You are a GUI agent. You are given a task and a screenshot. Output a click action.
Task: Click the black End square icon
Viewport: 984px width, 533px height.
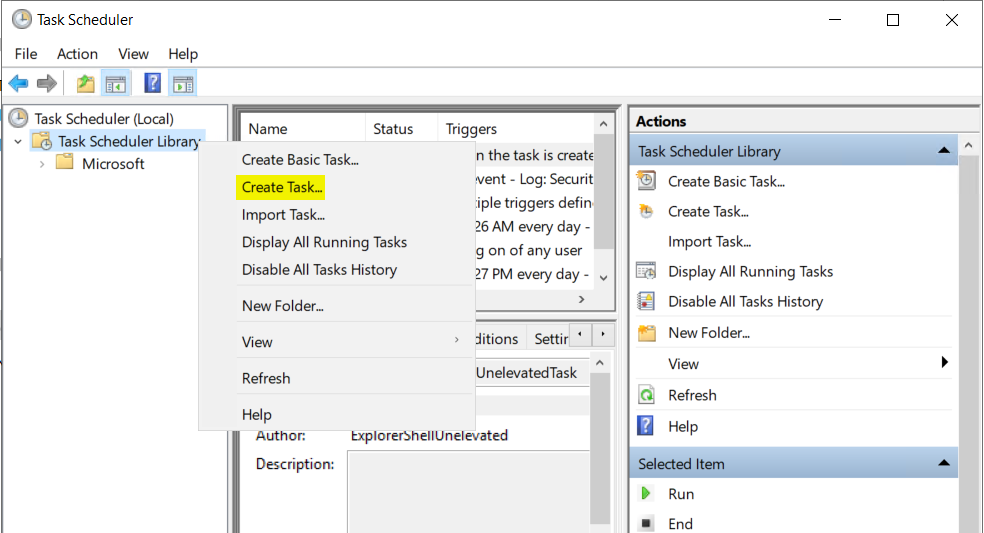click(x=646, y=522)
